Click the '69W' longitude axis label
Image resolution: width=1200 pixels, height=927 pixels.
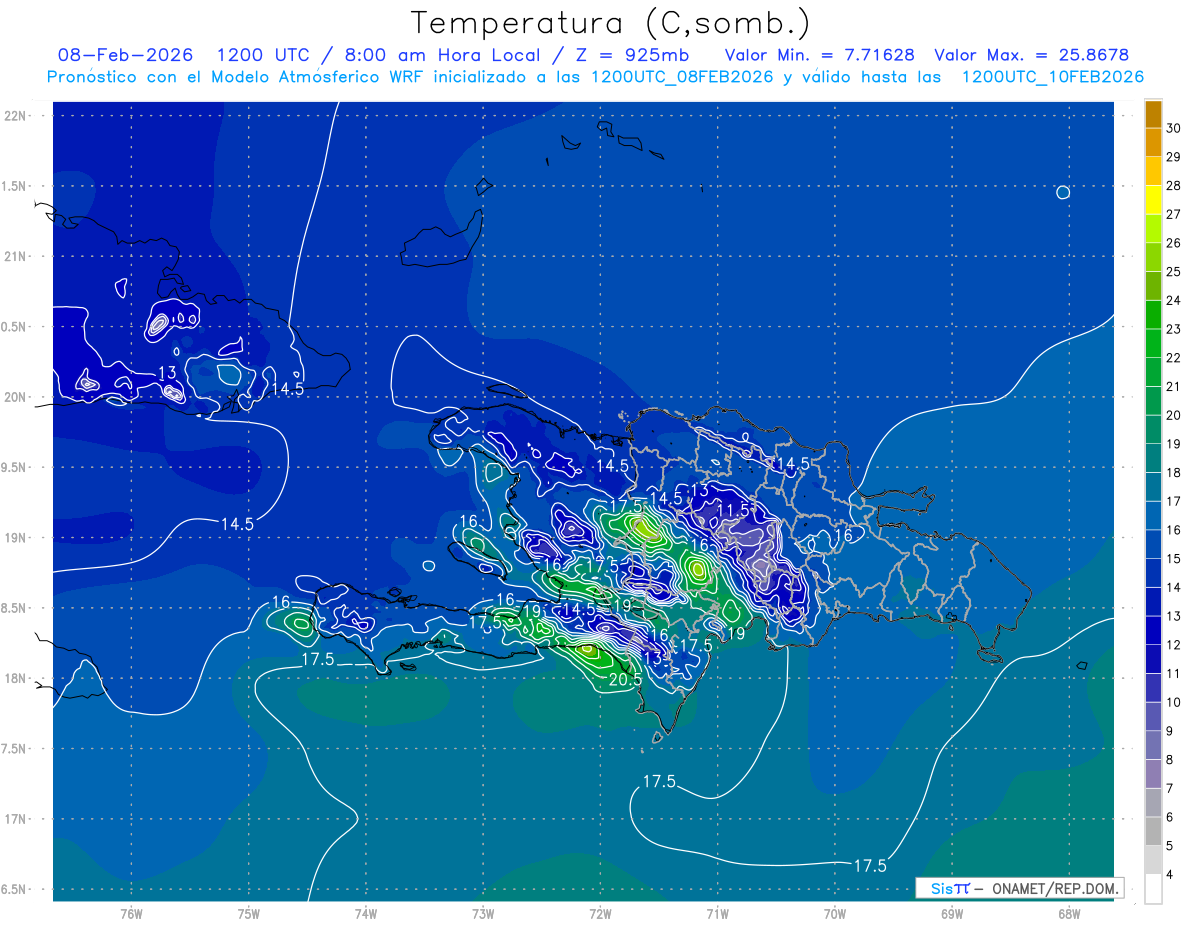pos(952,913)
